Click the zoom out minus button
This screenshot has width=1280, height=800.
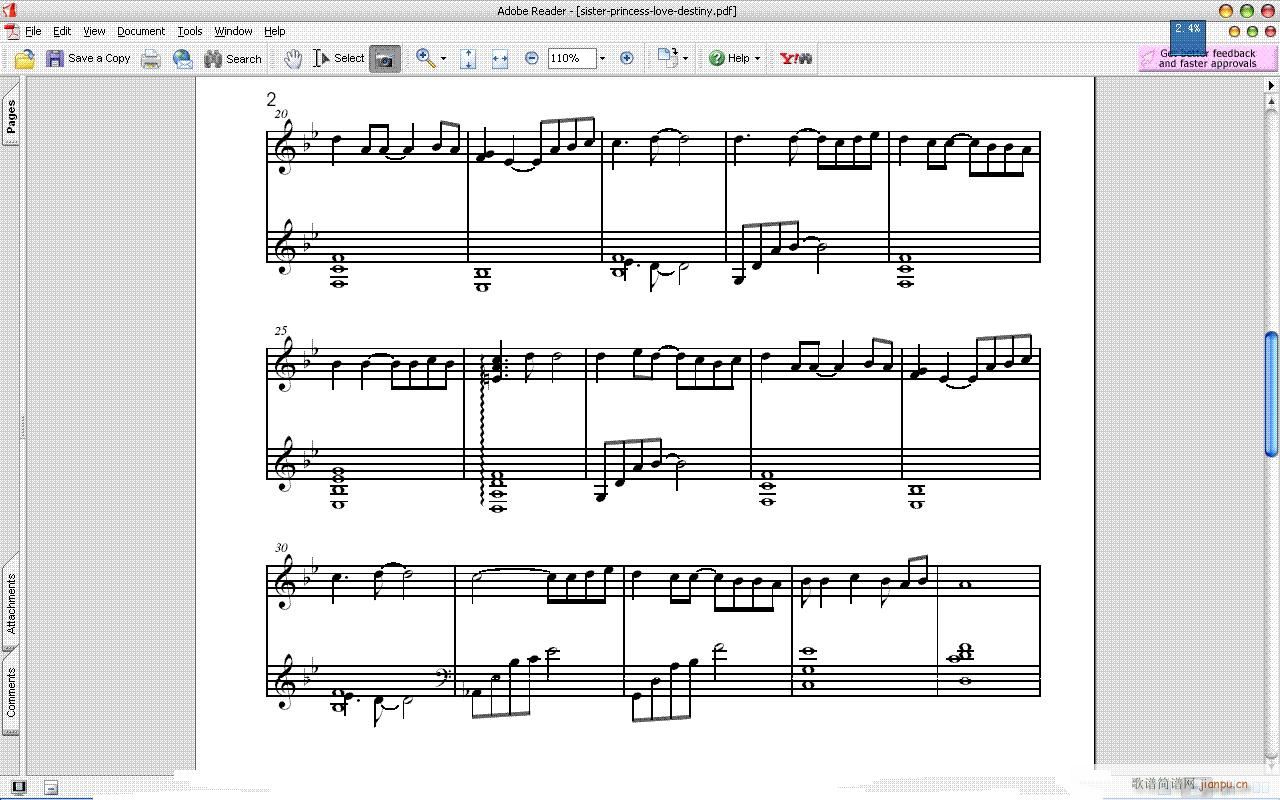pyautogui.click(x=532, y=59)
